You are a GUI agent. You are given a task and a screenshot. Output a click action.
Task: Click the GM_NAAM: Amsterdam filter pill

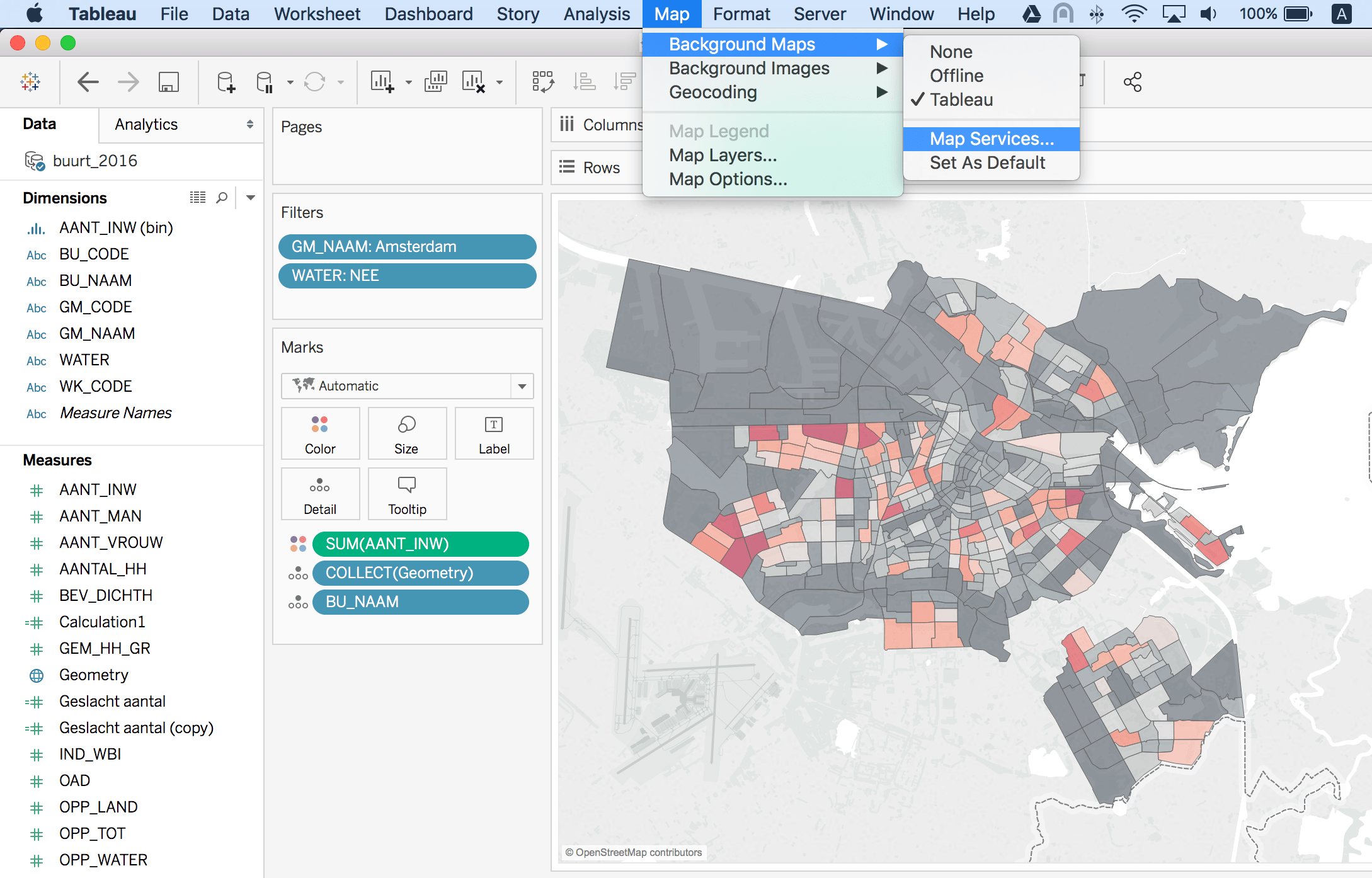[407, 246]
